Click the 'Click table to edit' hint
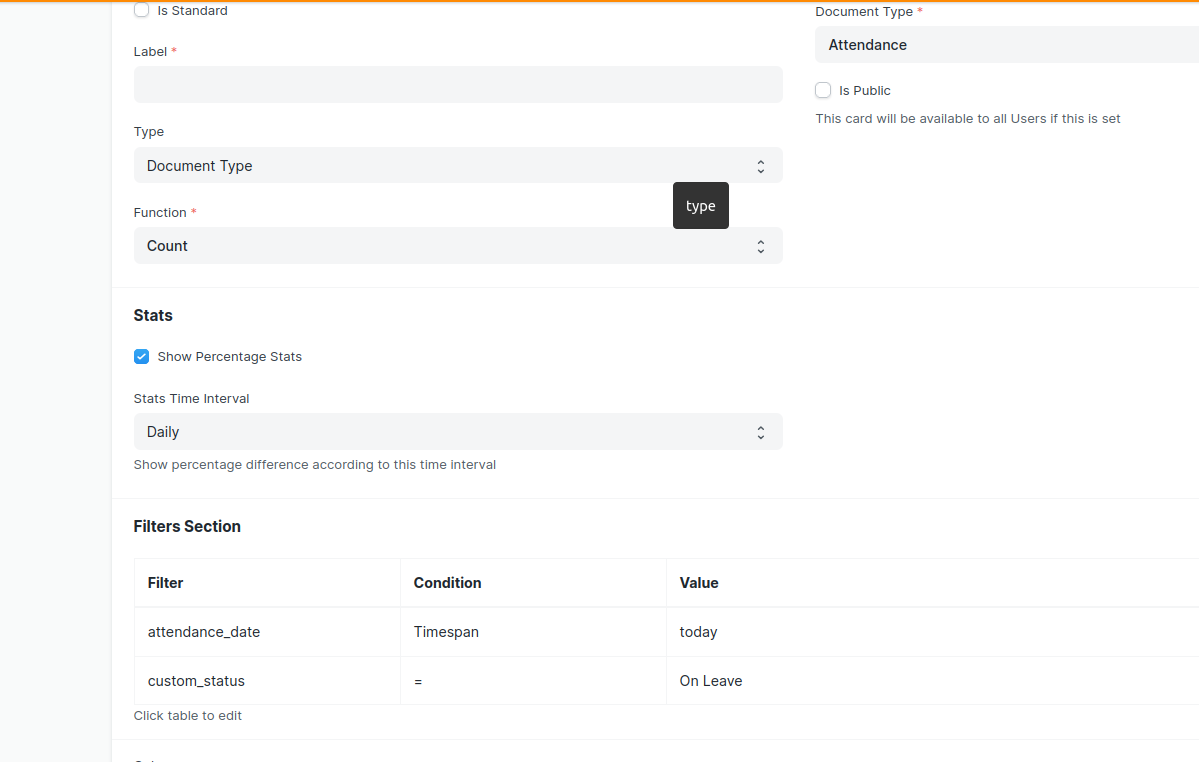1199x762 pixels. pos(187,716)
